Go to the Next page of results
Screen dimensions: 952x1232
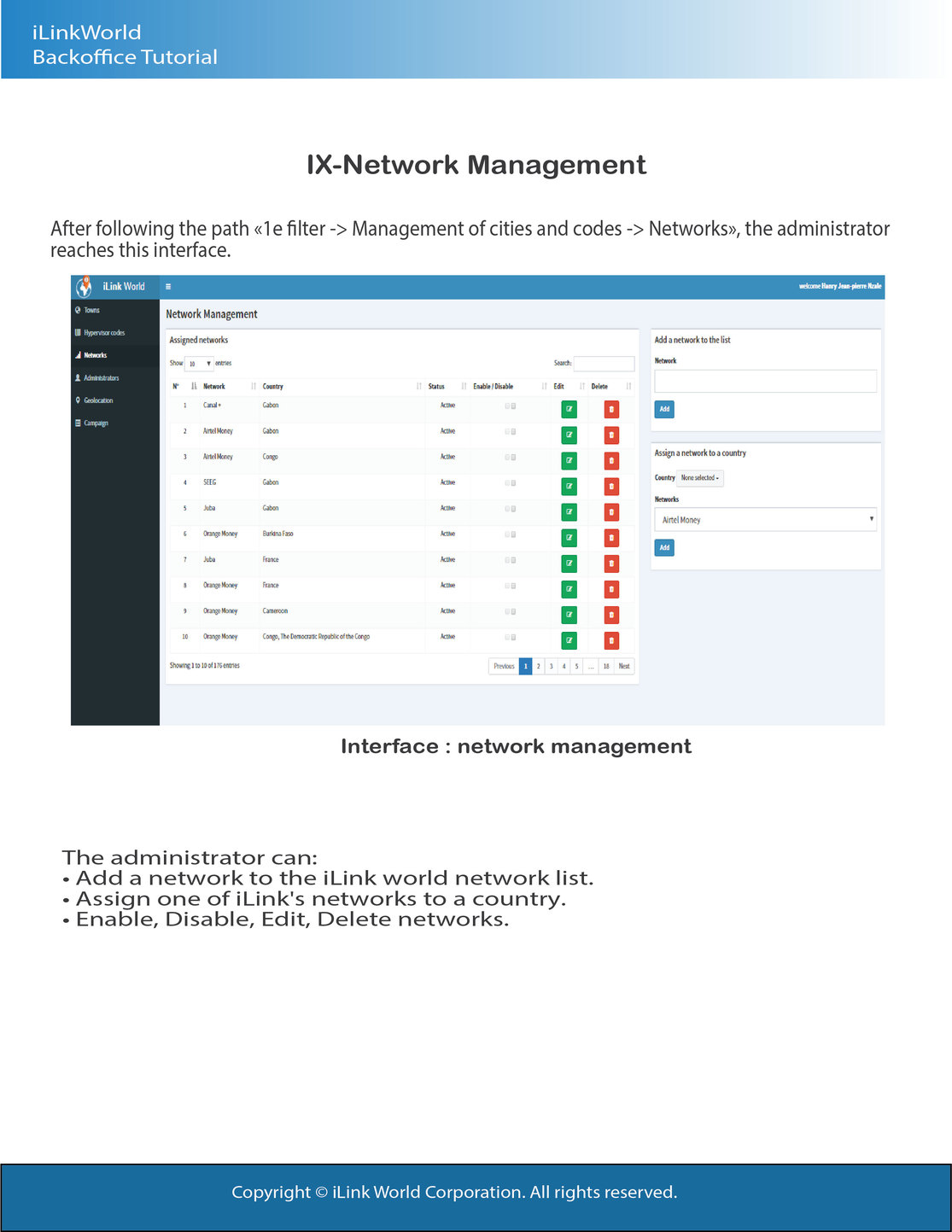(624, 666)
